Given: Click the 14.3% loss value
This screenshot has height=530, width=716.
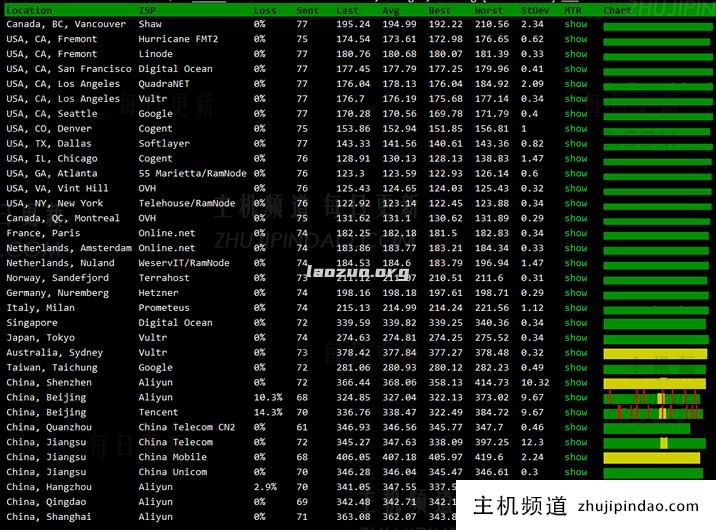Looking at the screenshot, I should click(x=268, y=412).
